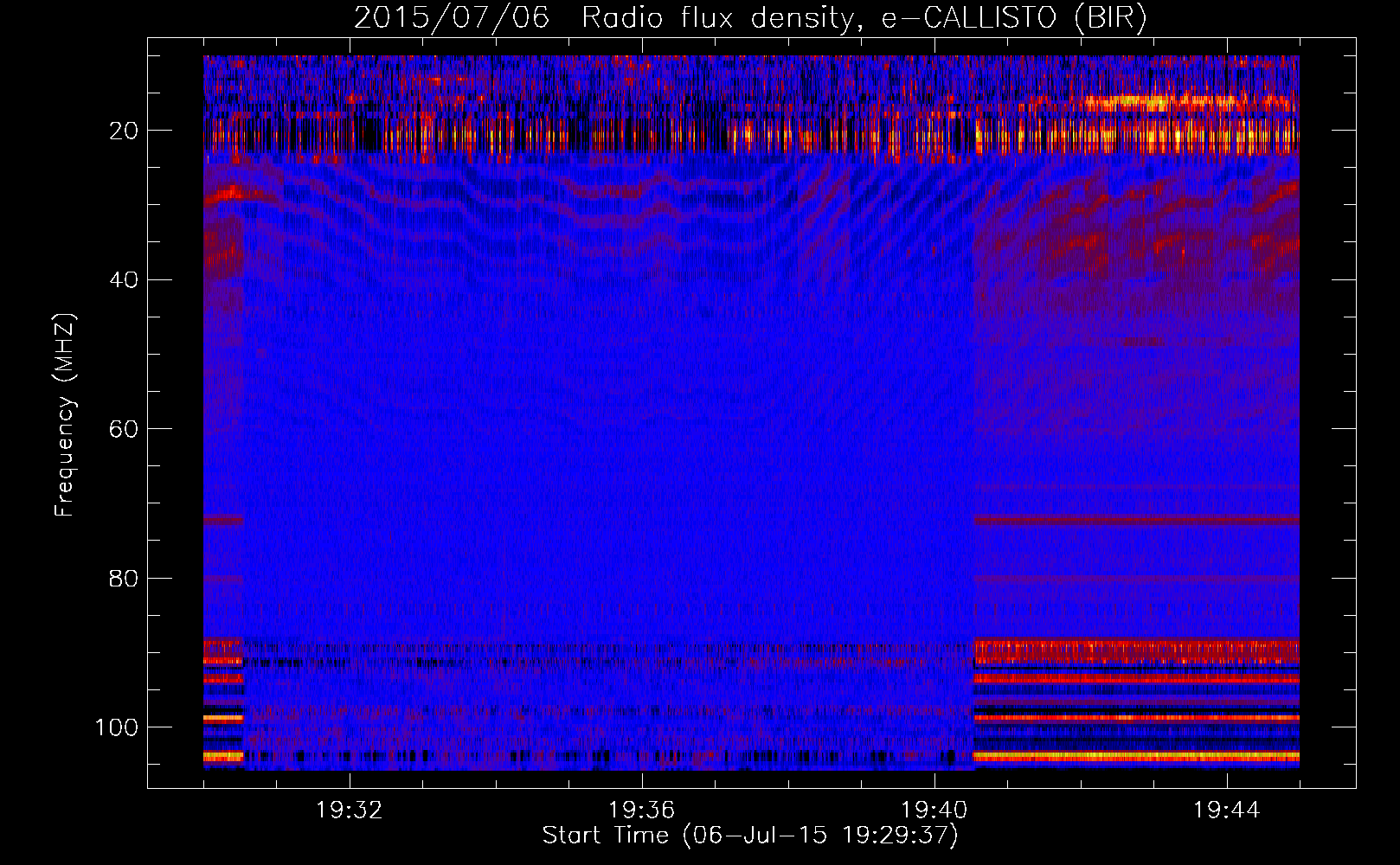Click the 80 frequency tick label

point(124,579)
